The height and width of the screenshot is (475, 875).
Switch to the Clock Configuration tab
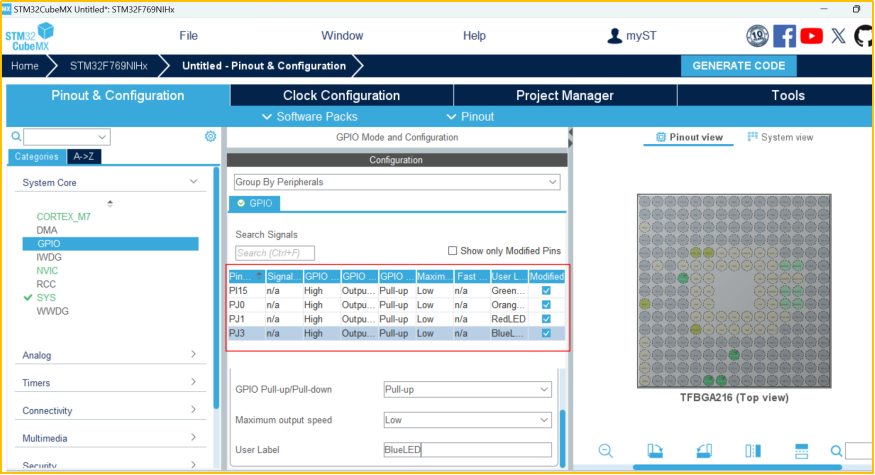pos(341,96)
